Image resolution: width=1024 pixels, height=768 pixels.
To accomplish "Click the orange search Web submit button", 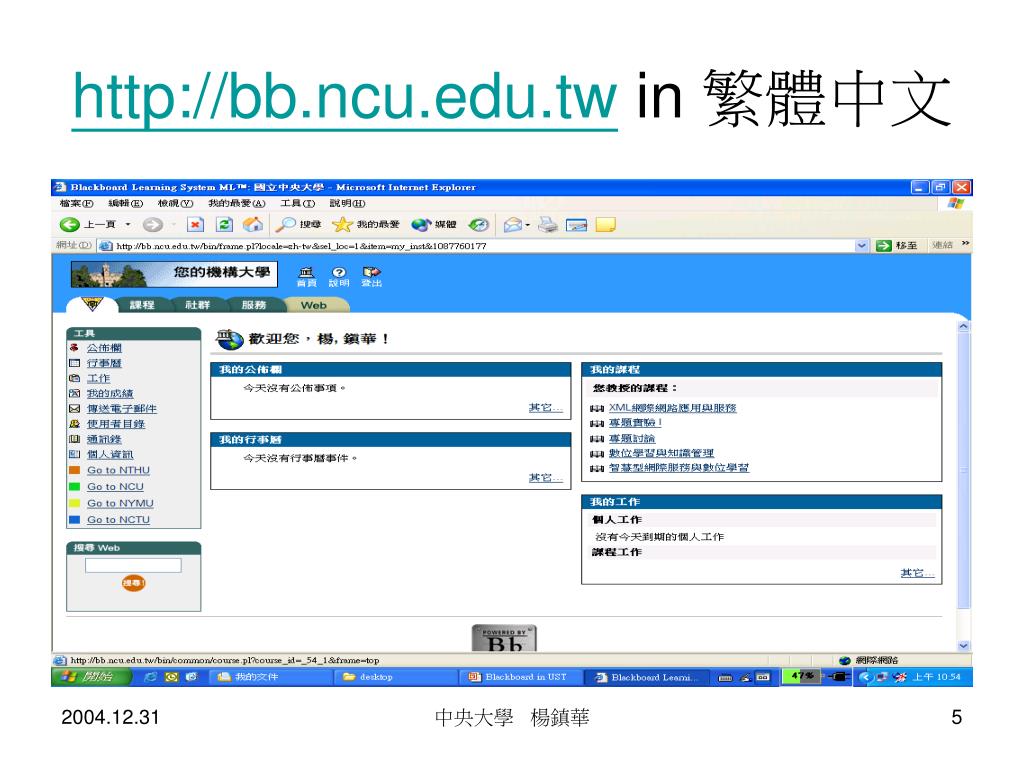I will tap(133, 583).
